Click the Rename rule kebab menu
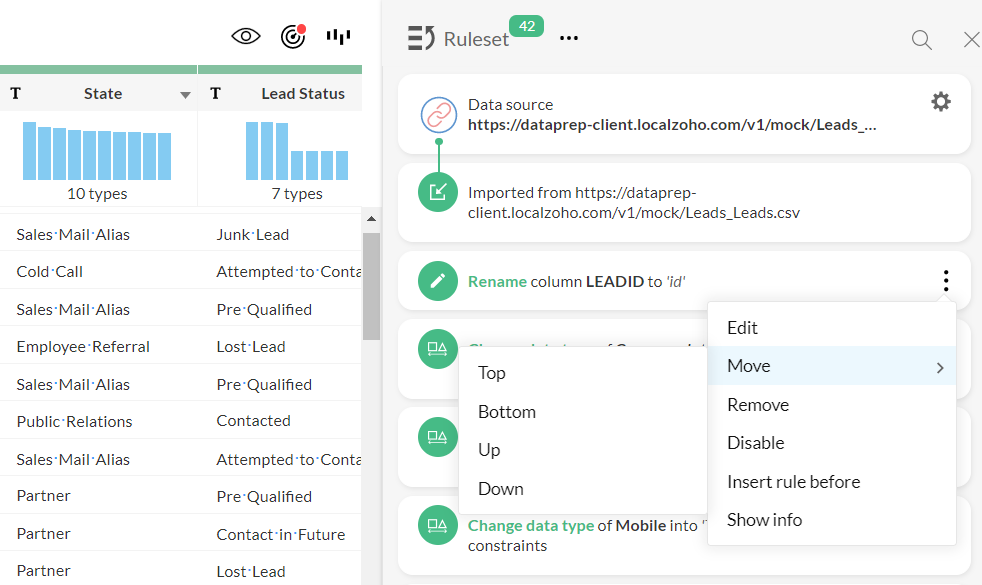 click(945, 281)
